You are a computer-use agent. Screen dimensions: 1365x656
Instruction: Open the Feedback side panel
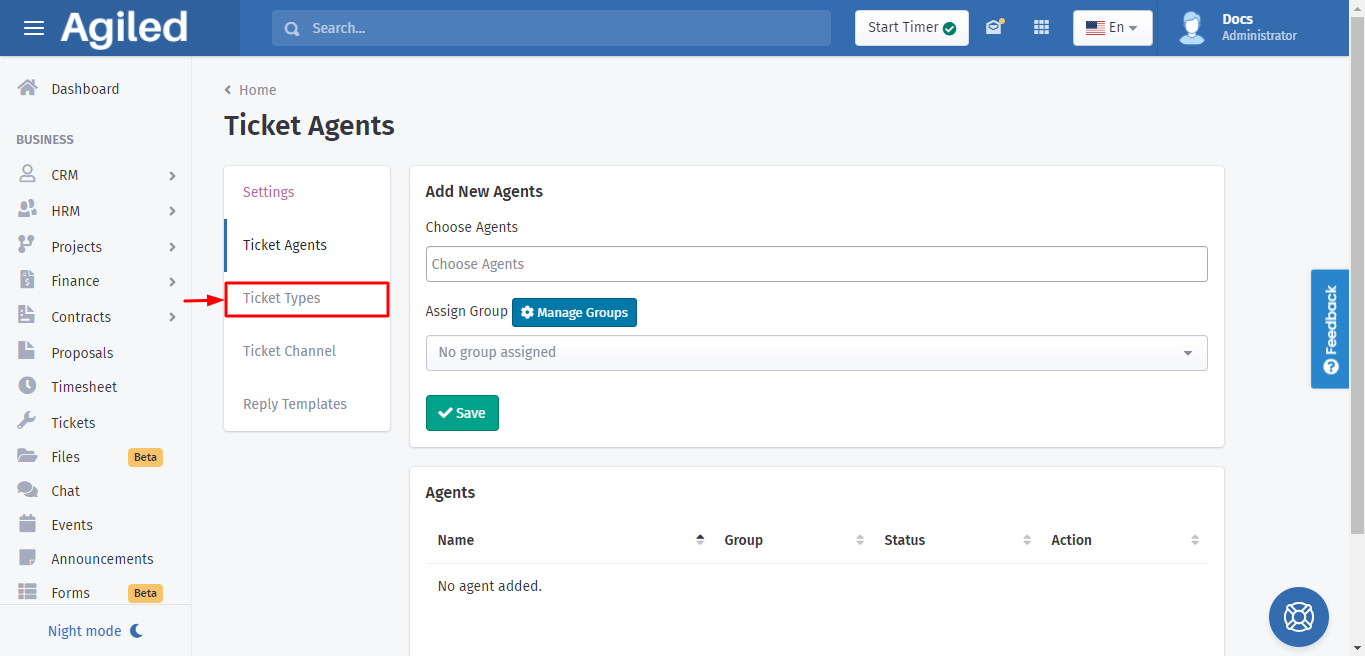[1329, 328]
